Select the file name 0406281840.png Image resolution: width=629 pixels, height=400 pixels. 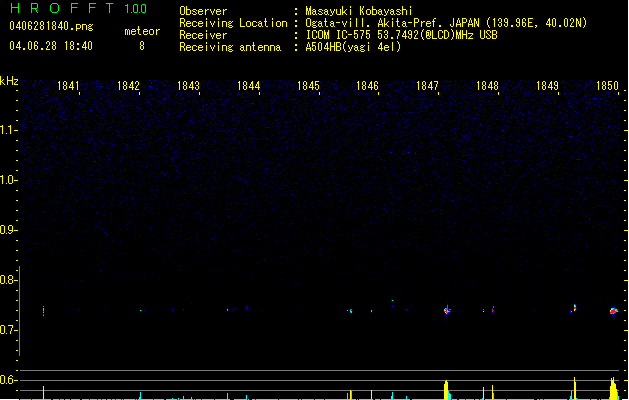coord(51,26)
